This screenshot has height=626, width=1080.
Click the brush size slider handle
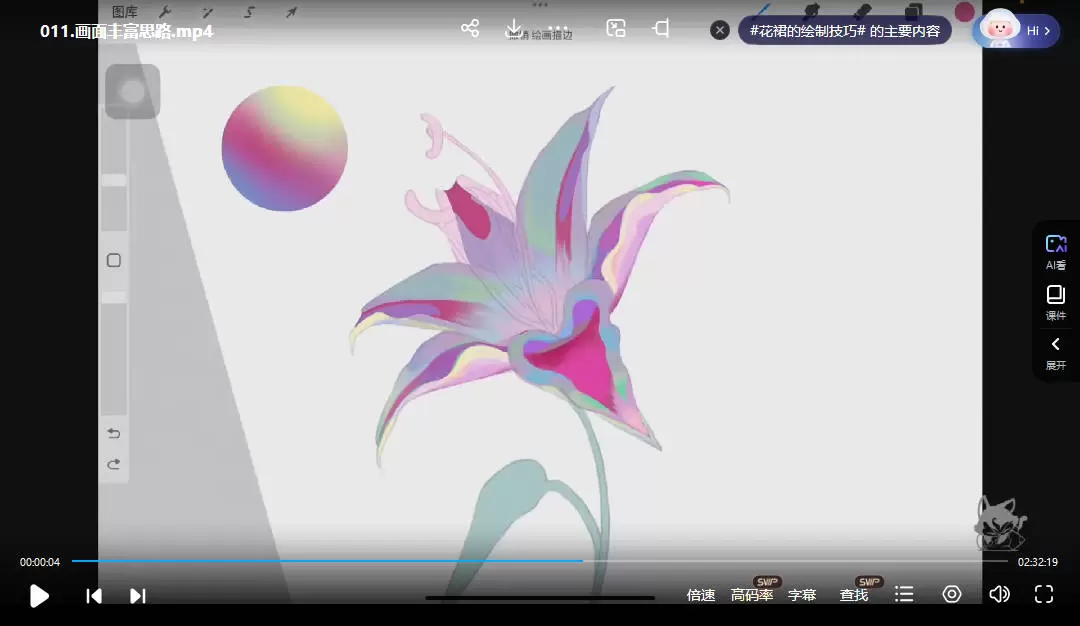tap(114, 180)
